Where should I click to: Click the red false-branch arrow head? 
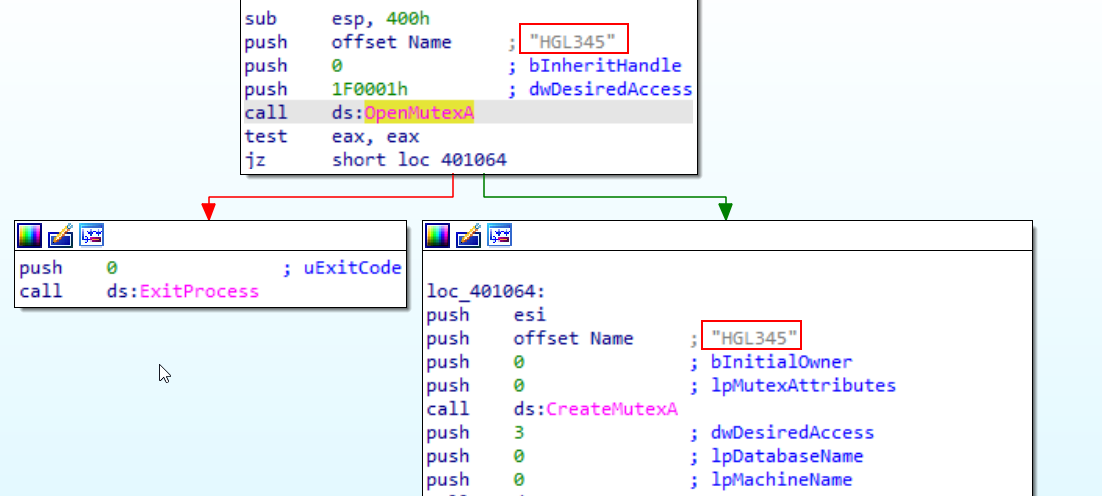click(209, 211)
